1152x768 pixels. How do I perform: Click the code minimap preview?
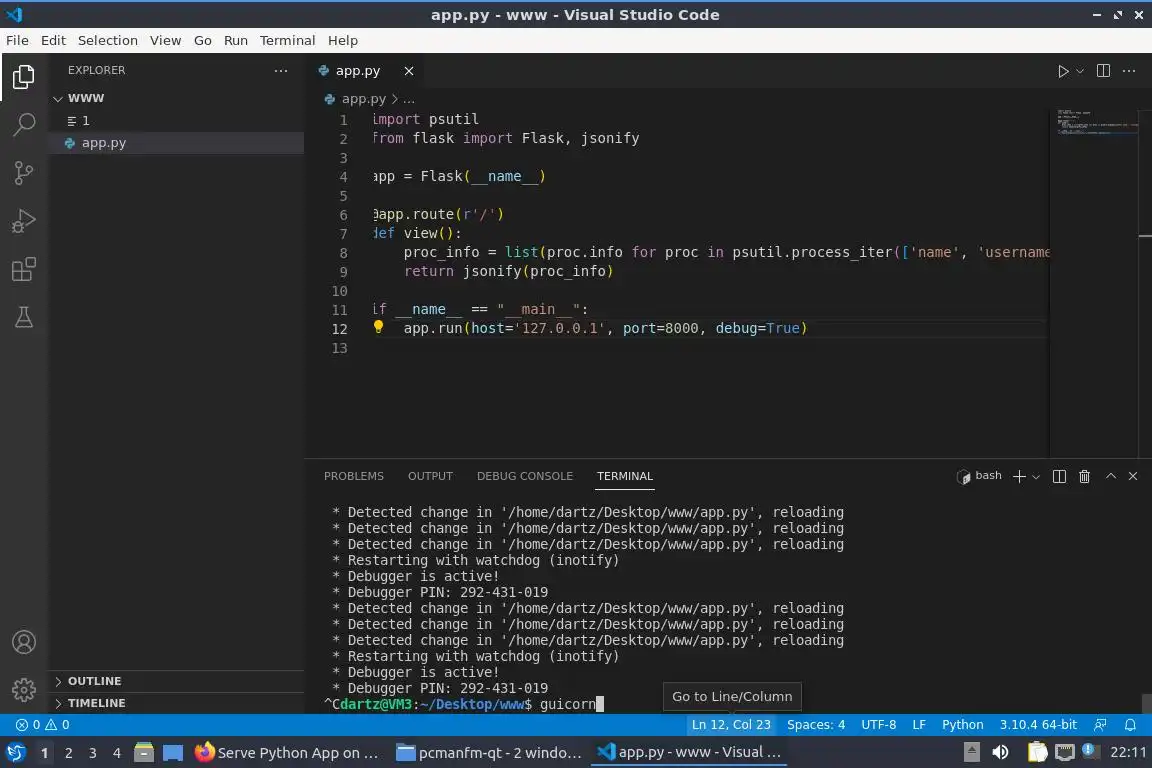[x=1098, y=123]
